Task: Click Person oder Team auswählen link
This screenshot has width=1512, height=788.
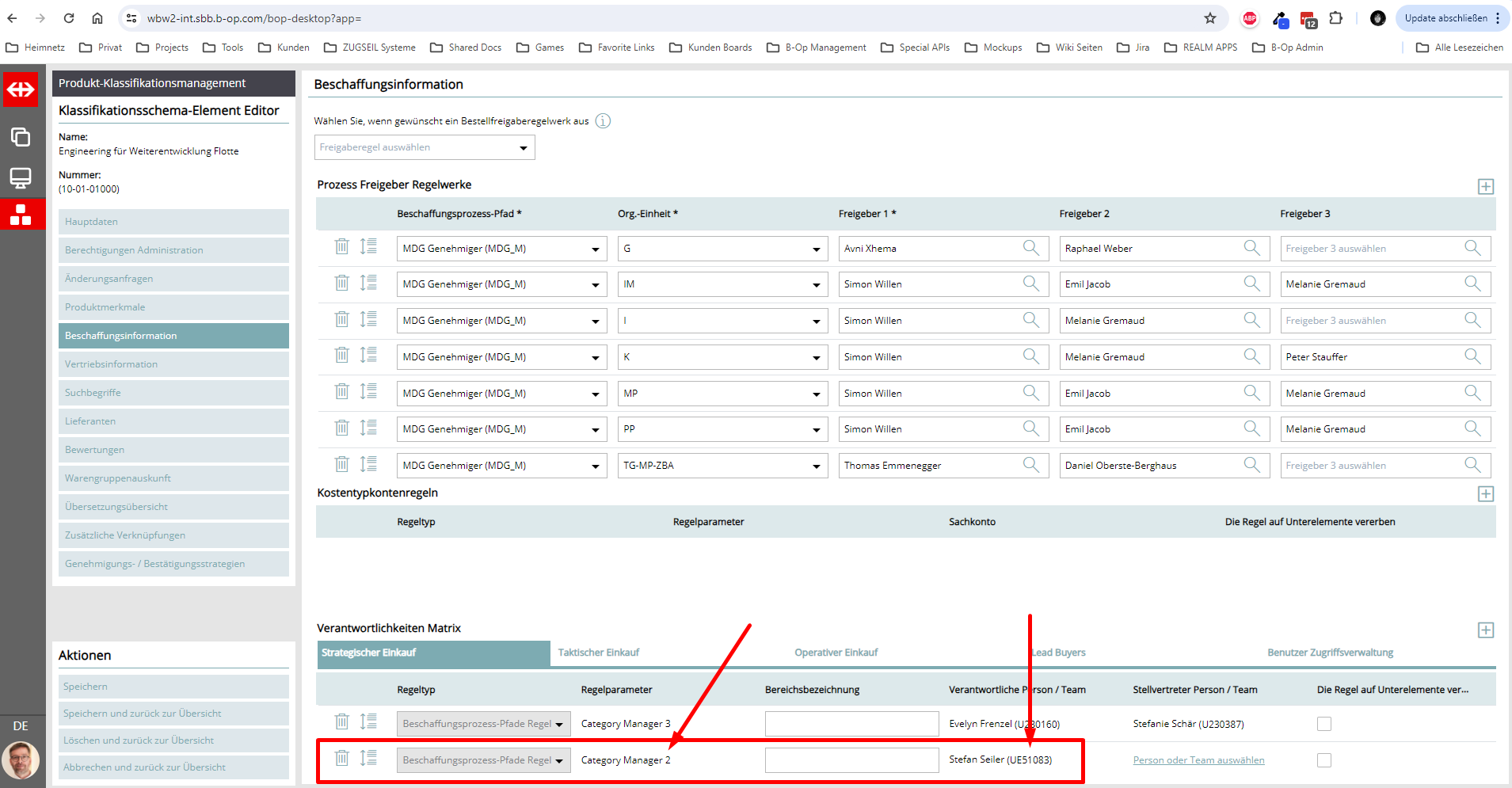Action: [1198, 760]
